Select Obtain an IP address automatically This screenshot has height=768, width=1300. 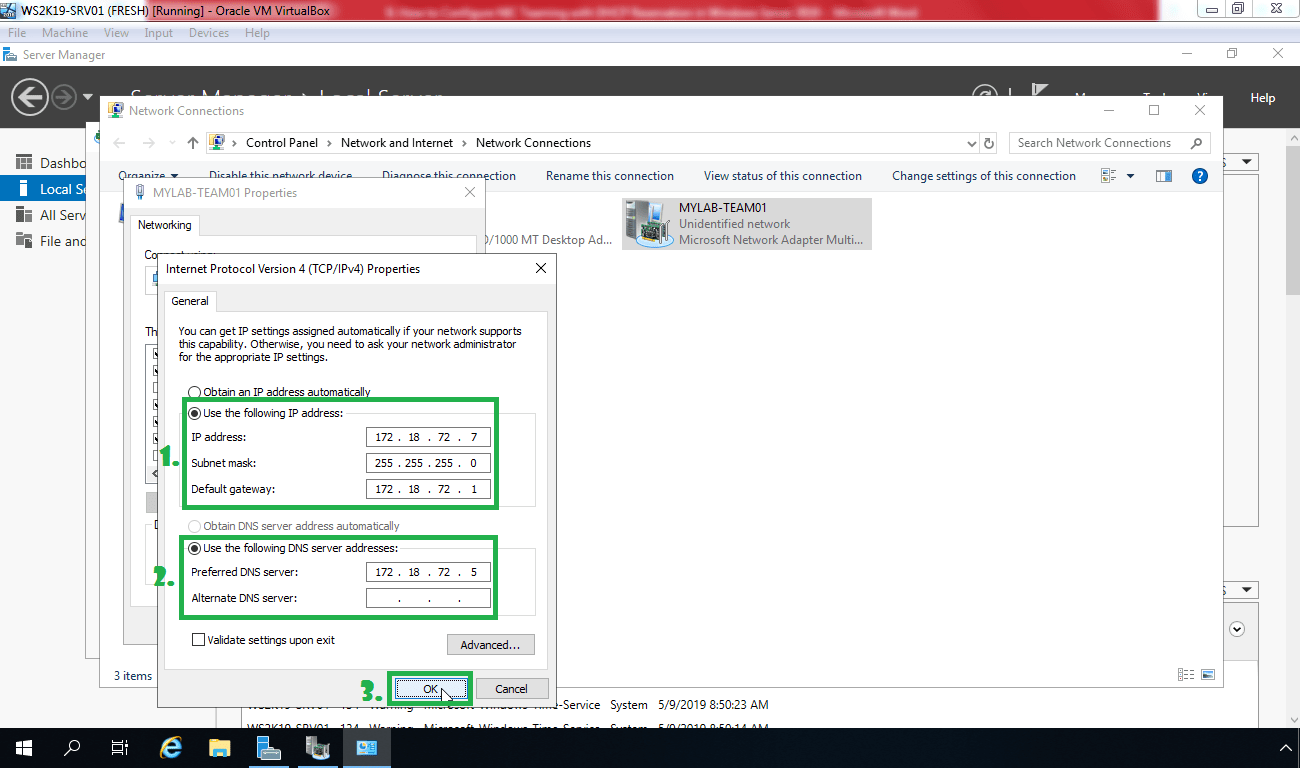click(x=195, y=392)
